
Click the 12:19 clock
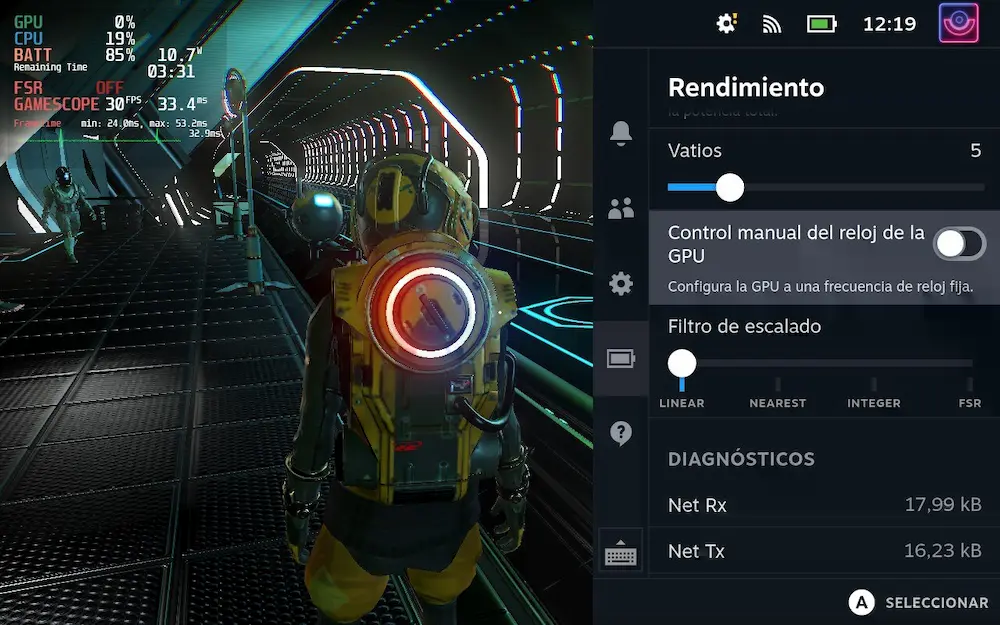(889, 24)
